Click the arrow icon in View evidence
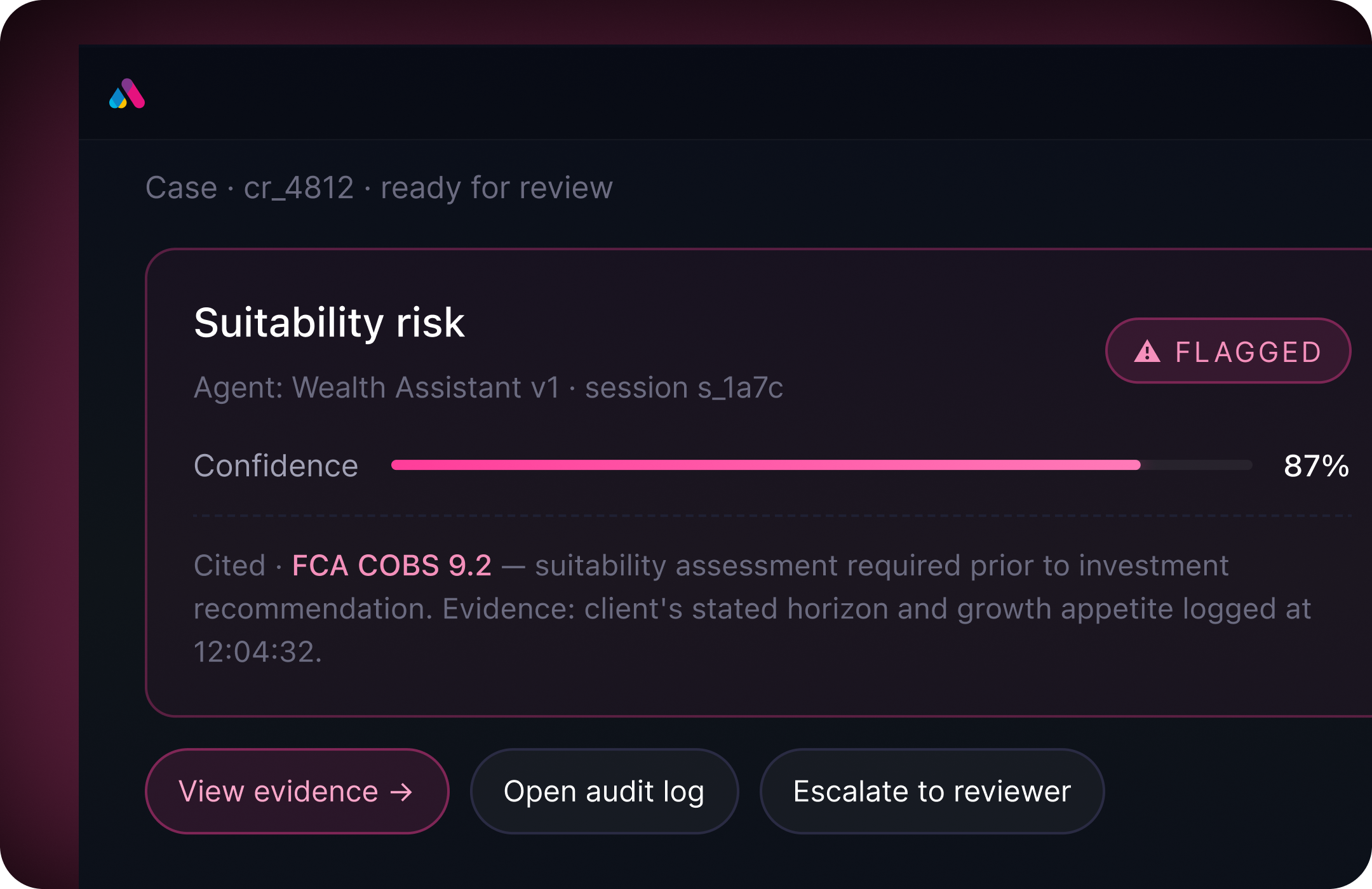Image resolution: width=1372 pixels, height=889 pixels. pyautogui.click(x=401, y=792)
